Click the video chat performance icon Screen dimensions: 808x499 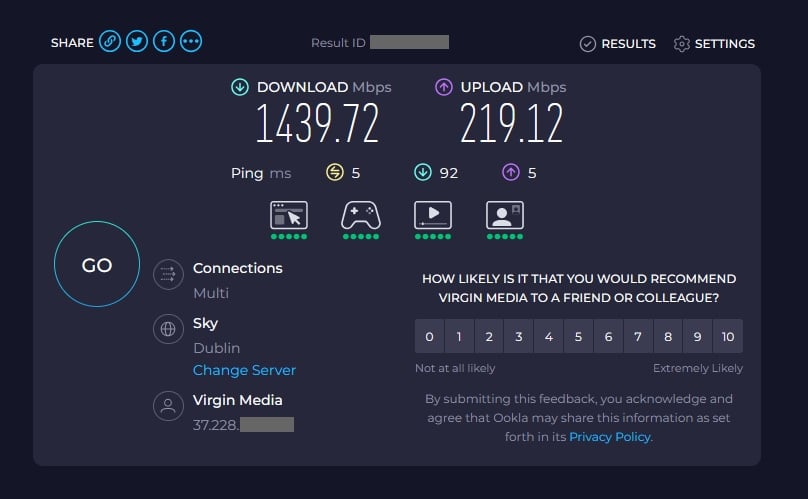coord(505,214)
